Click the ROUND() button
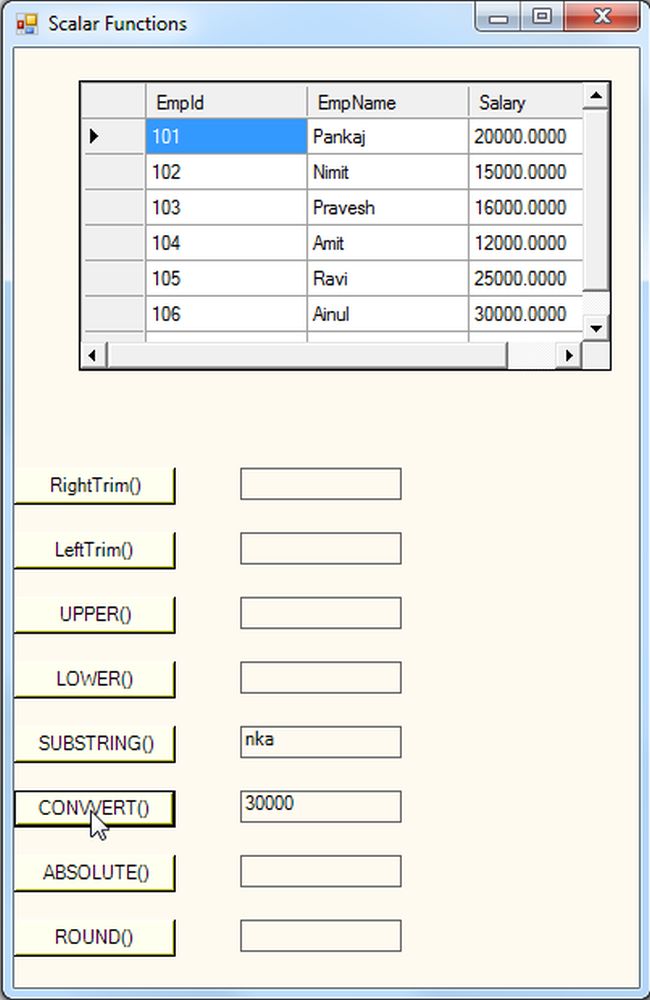 pos(94,937)
